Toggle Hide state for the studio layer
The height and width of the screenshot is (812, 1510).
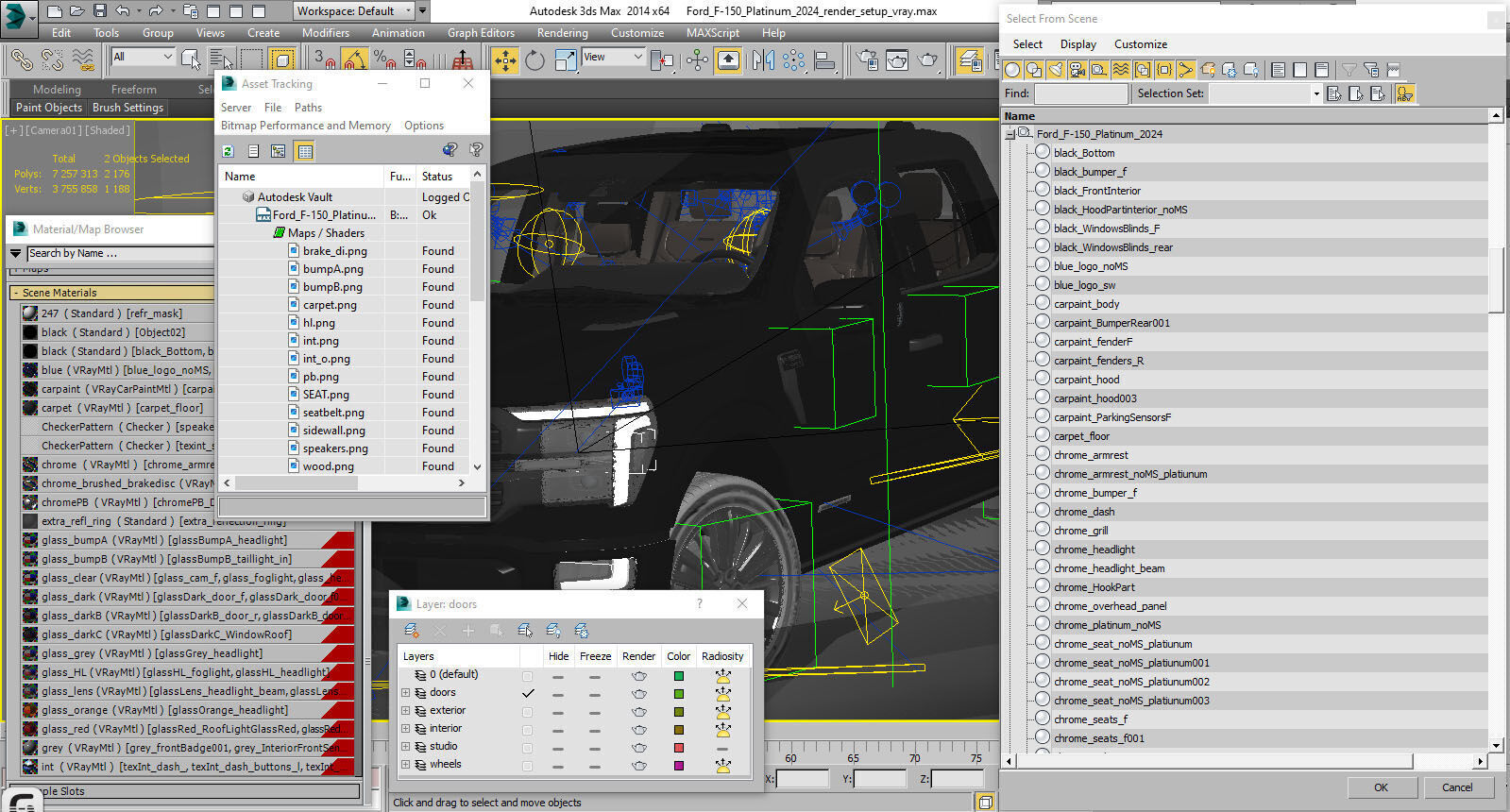click(x=558, y=748)
